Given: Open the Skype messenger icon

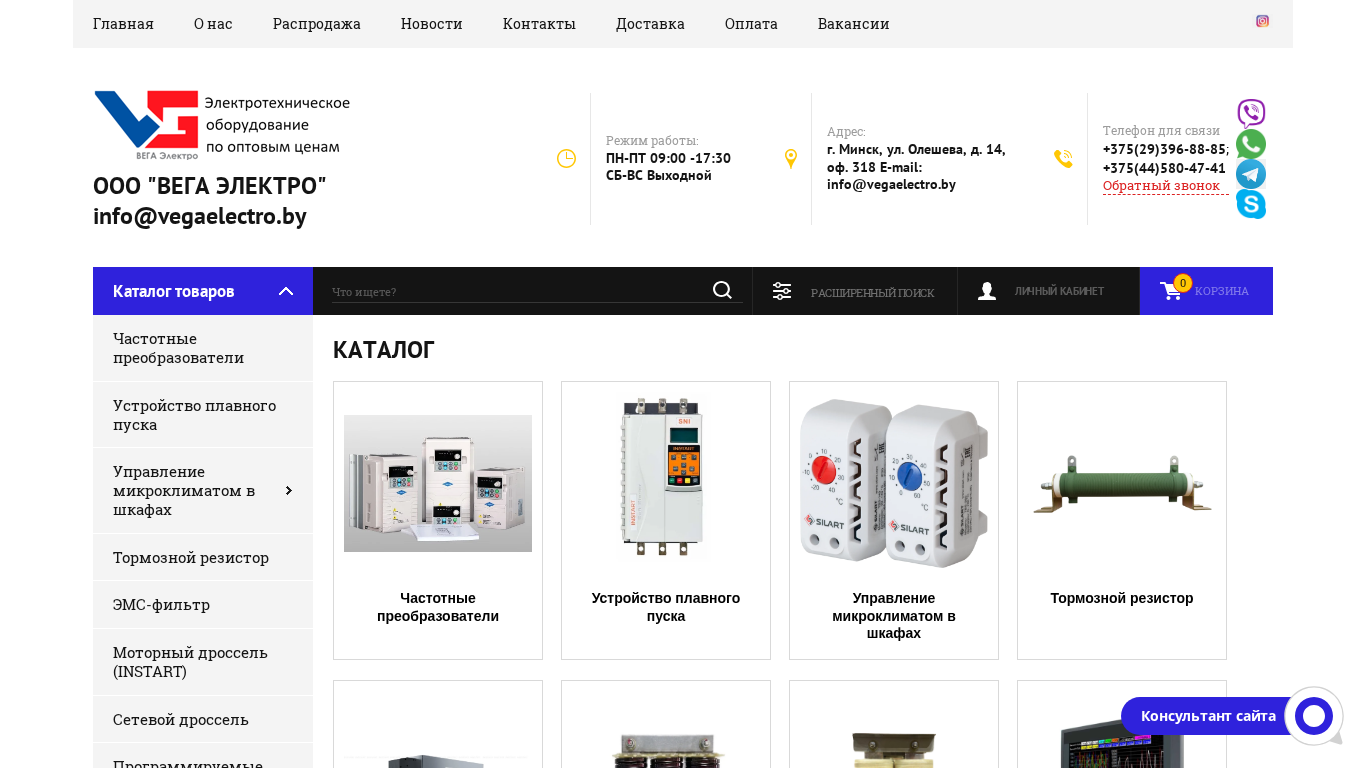Looking at the screenshot, I should [x=1251, y=204].
